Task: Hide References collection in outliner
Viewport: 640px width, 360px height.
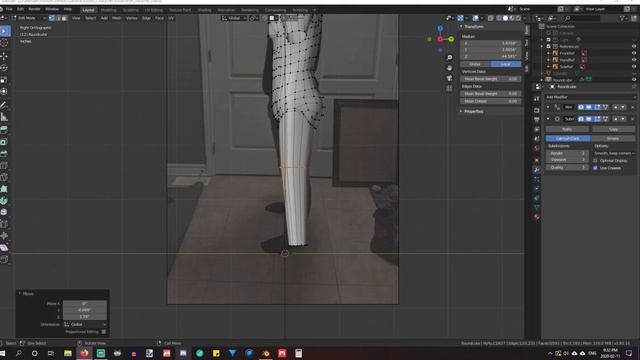Action: click(x=634, y=47)
